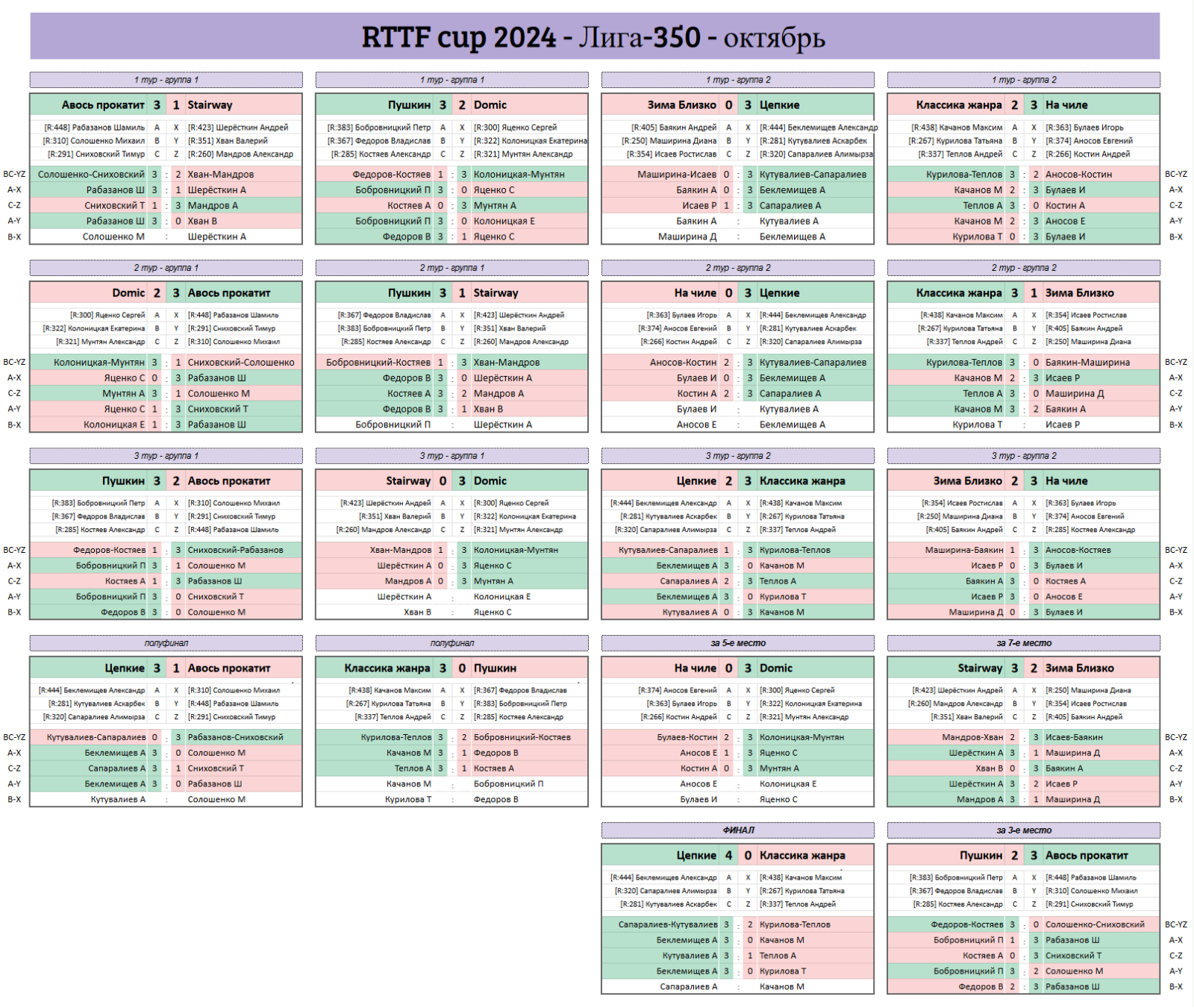
Task: Select the pair 'Исаев-Баякин'
Action: (1074, 737)
